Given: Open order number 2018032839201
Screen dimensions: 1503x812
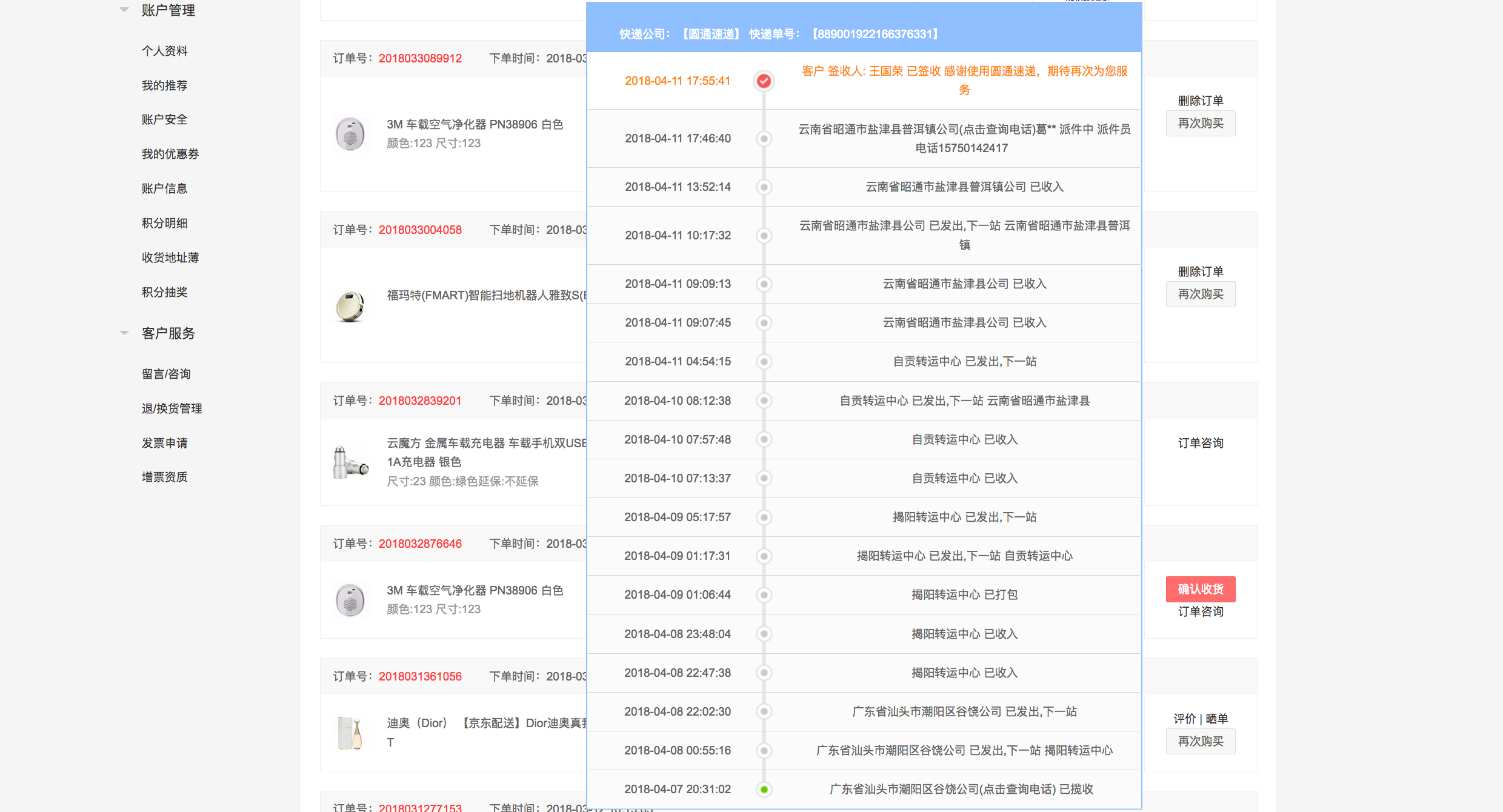Looking at the screenshot, I should (420, 401).
